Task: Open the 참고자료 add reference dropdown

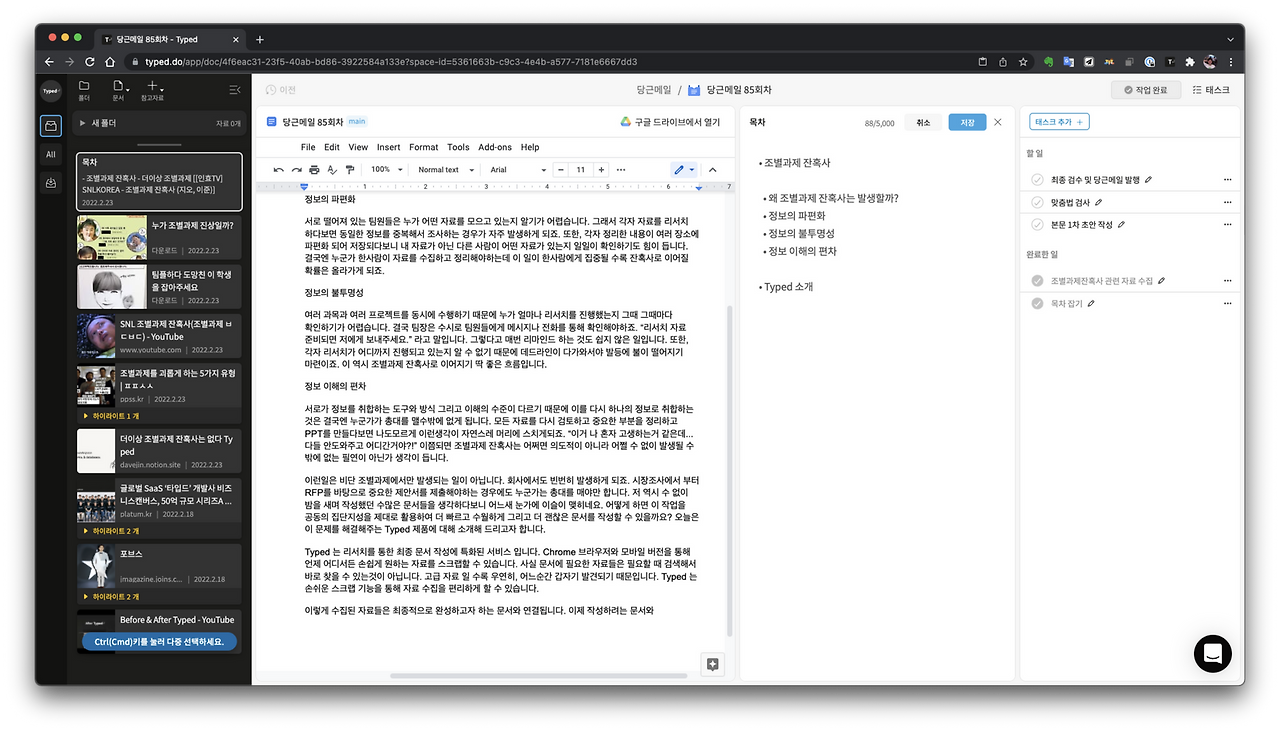Action: click(152, 90)
